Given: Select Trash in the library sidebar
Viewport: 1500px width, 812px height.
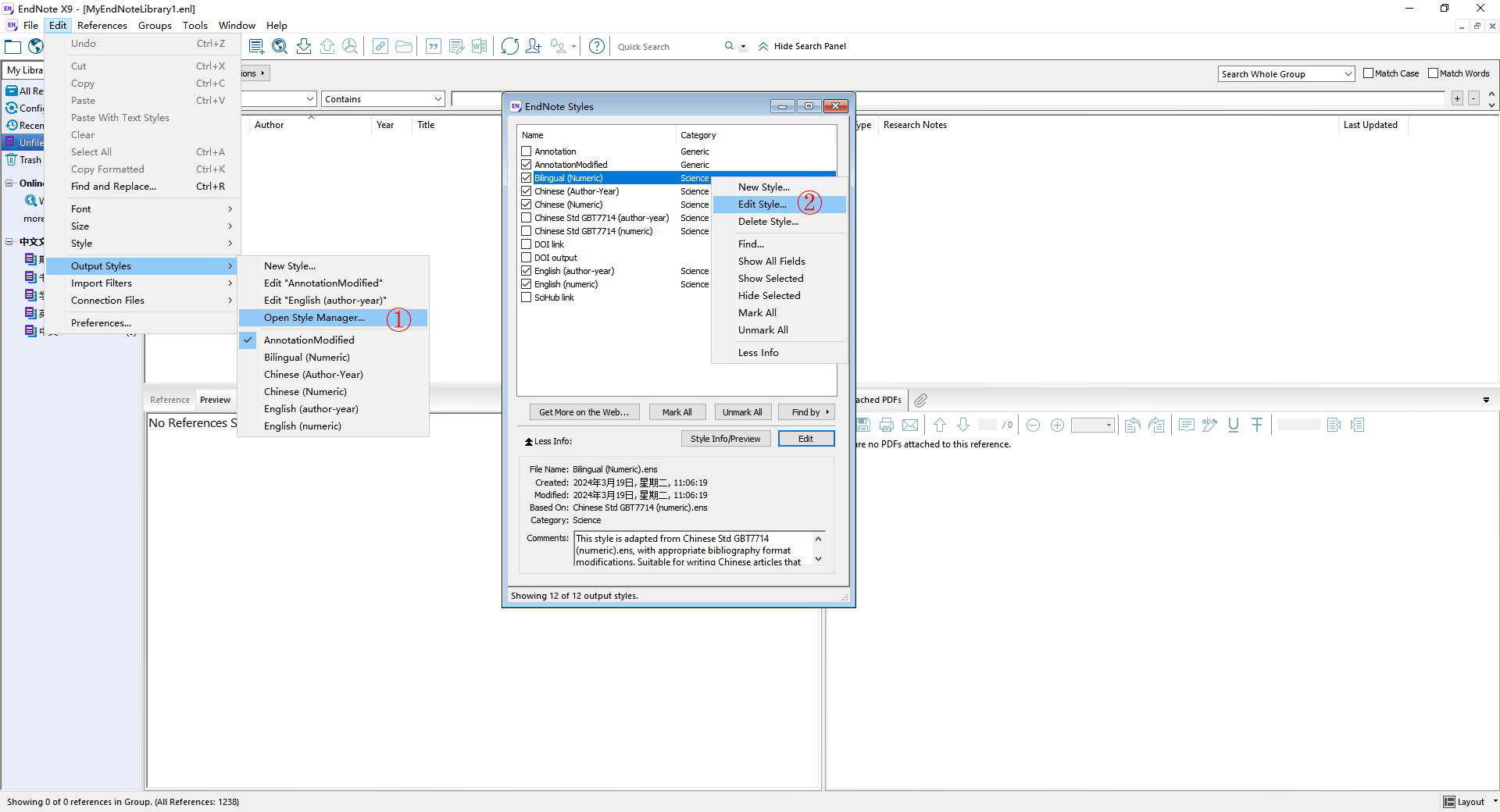Looking at the screenshot, I should coord(25,160).
